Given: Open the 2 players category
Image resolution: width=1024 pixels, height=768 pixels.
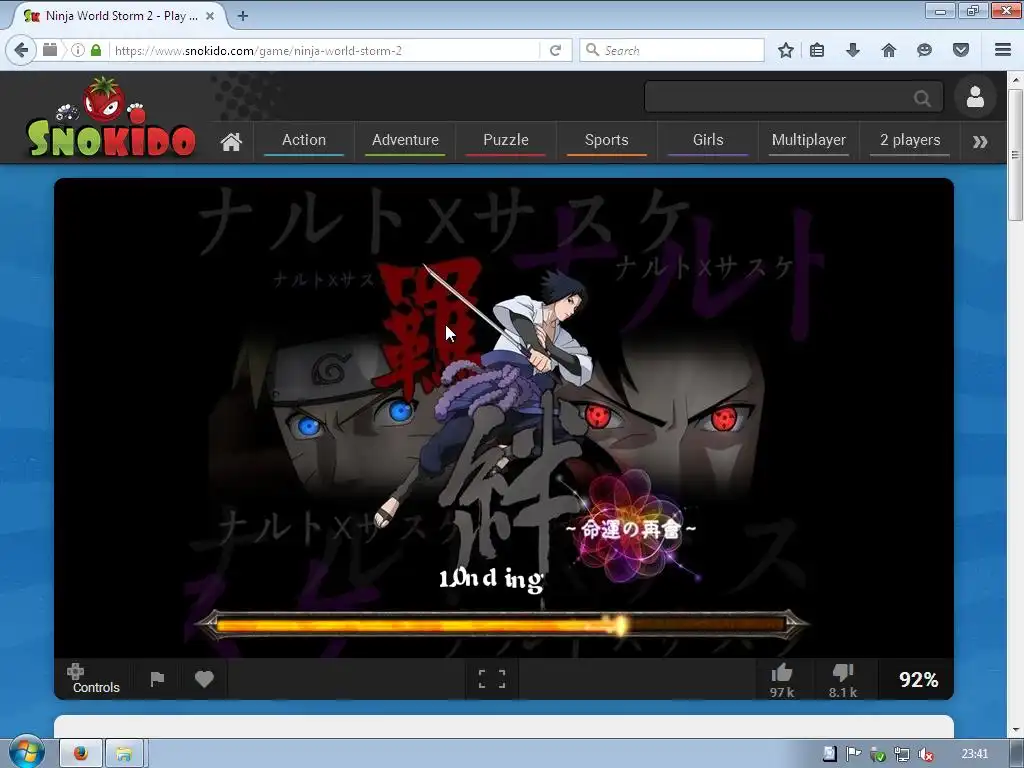Looking at the screenshot, I should 910,141.
